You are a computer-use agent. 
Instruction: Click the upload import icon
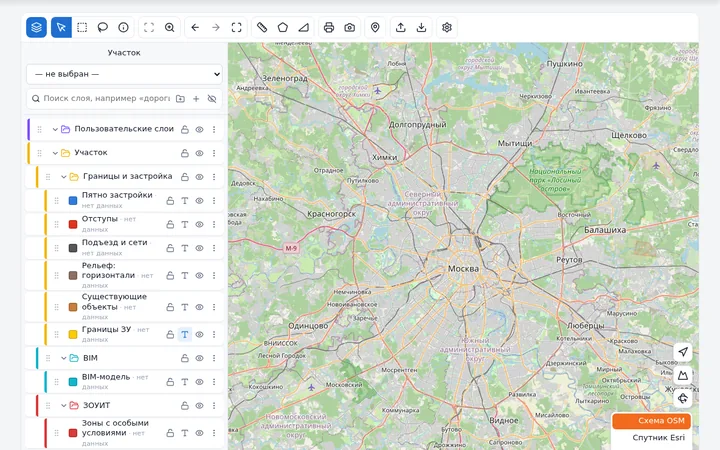pos(401,28)
